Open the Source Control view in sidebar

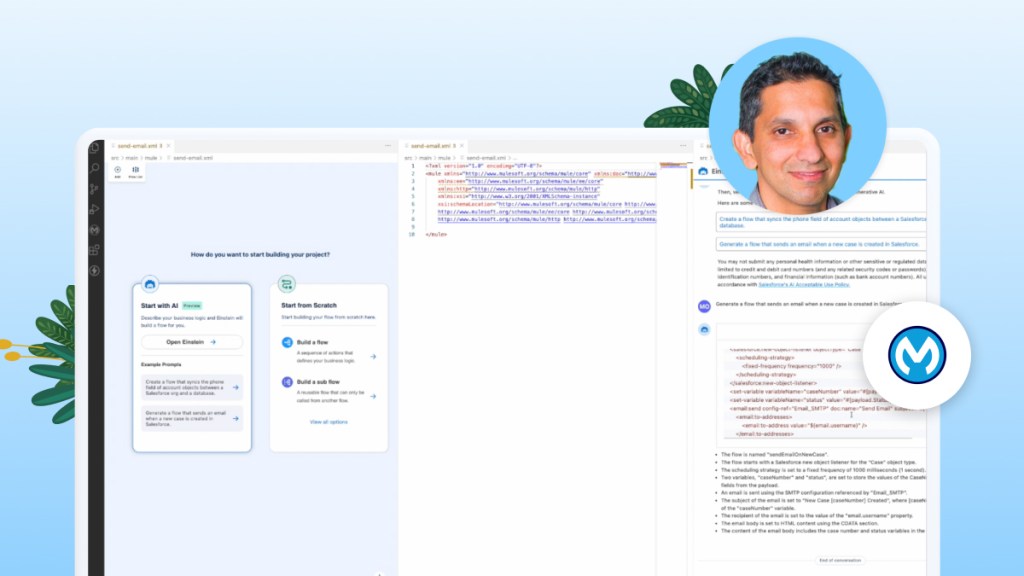point(95,188)
